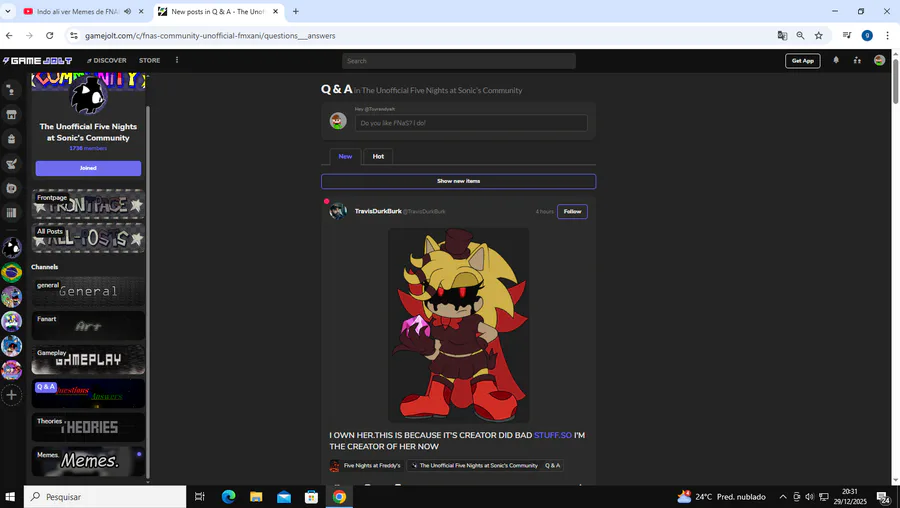Click the three-dot more menu beside STORE

pyautogui.click(x=177, y=60)
